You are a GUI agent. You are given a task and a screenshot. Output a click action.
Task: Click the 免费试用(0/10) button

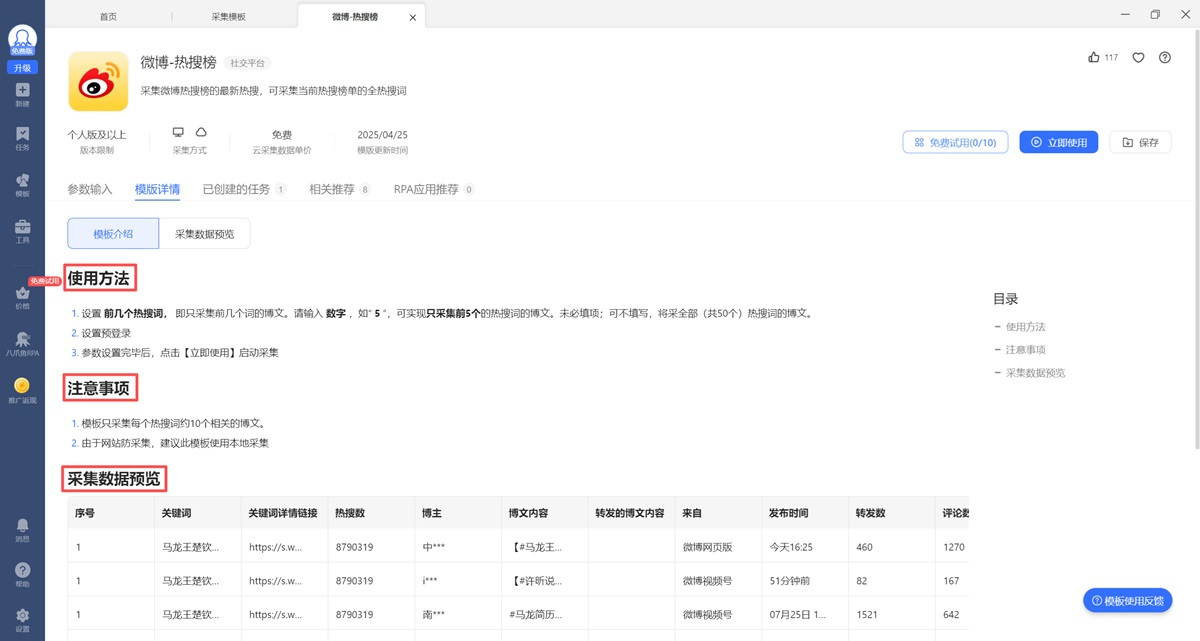(x=955, y=142)
